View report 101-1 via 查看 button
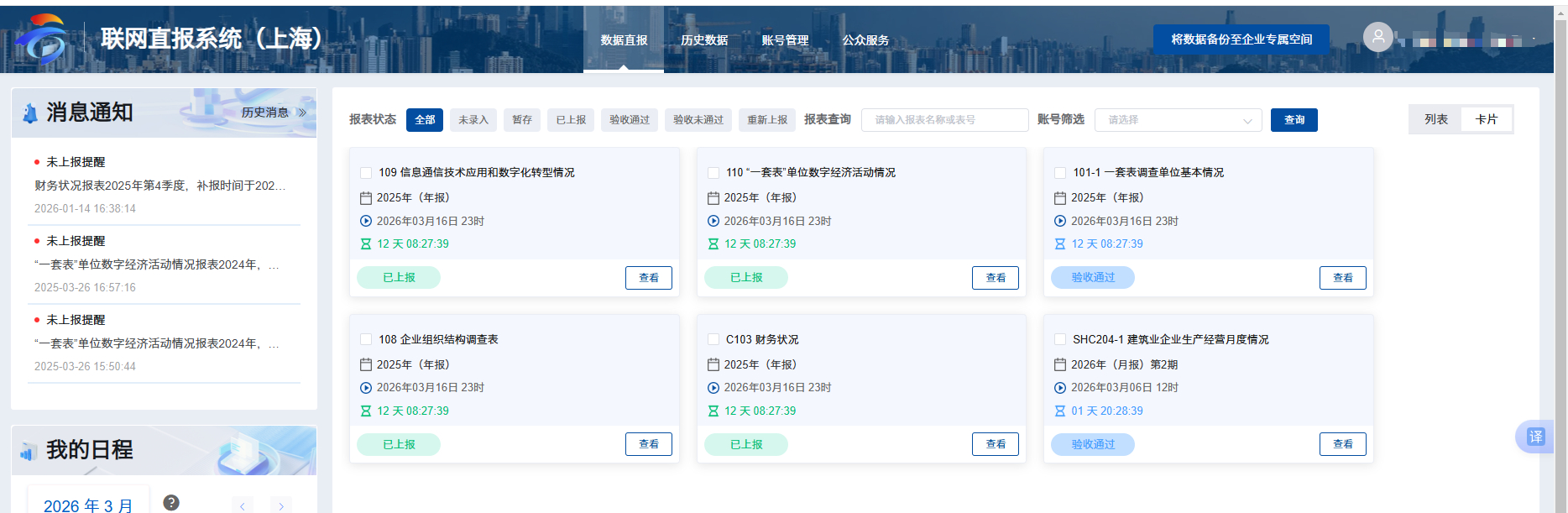The width and height of the screenshot is (1568, 513). point(1343,278)
